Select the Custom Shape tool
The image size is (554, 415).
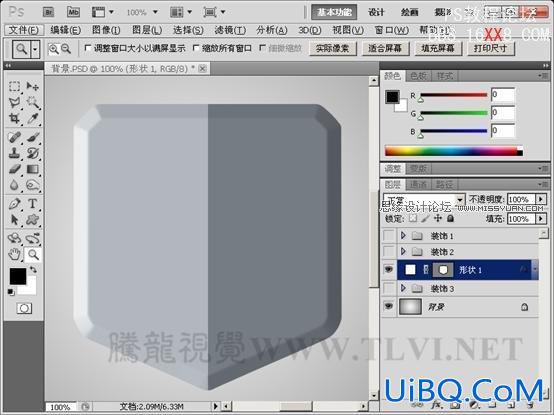pos(33,220)
